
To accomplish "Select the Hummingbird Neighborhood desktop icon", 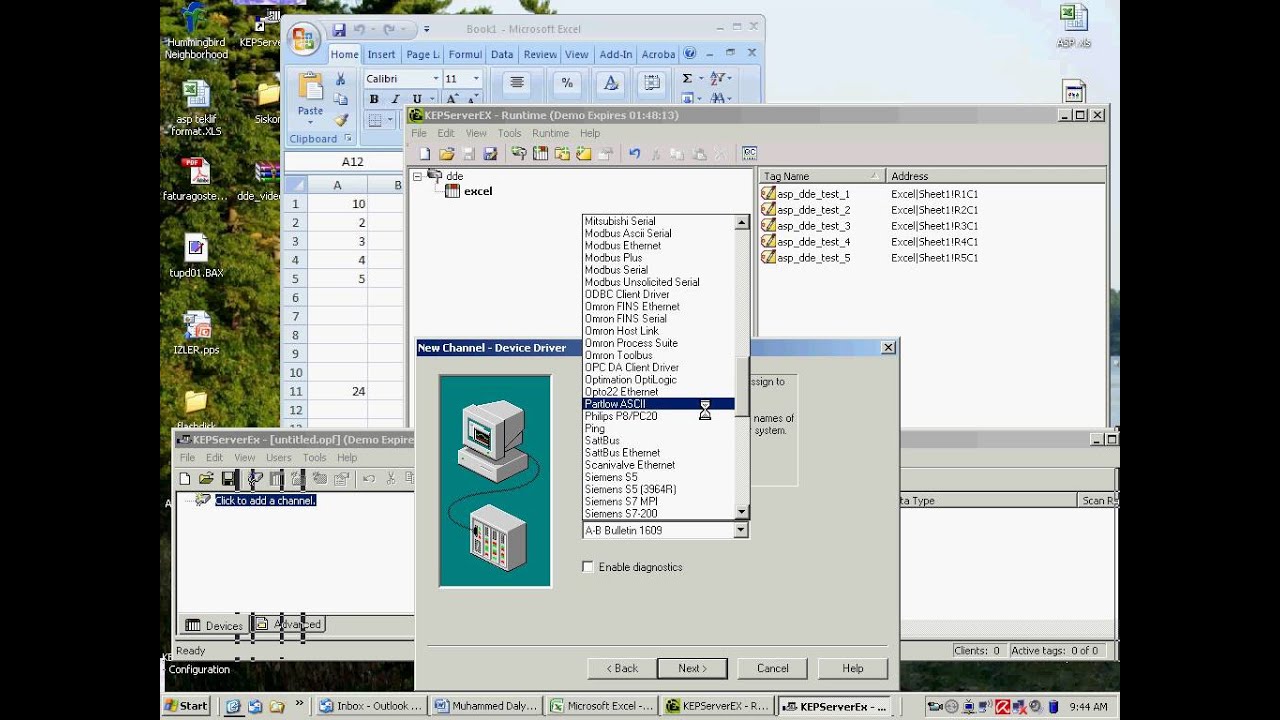I will coord(196,31).
